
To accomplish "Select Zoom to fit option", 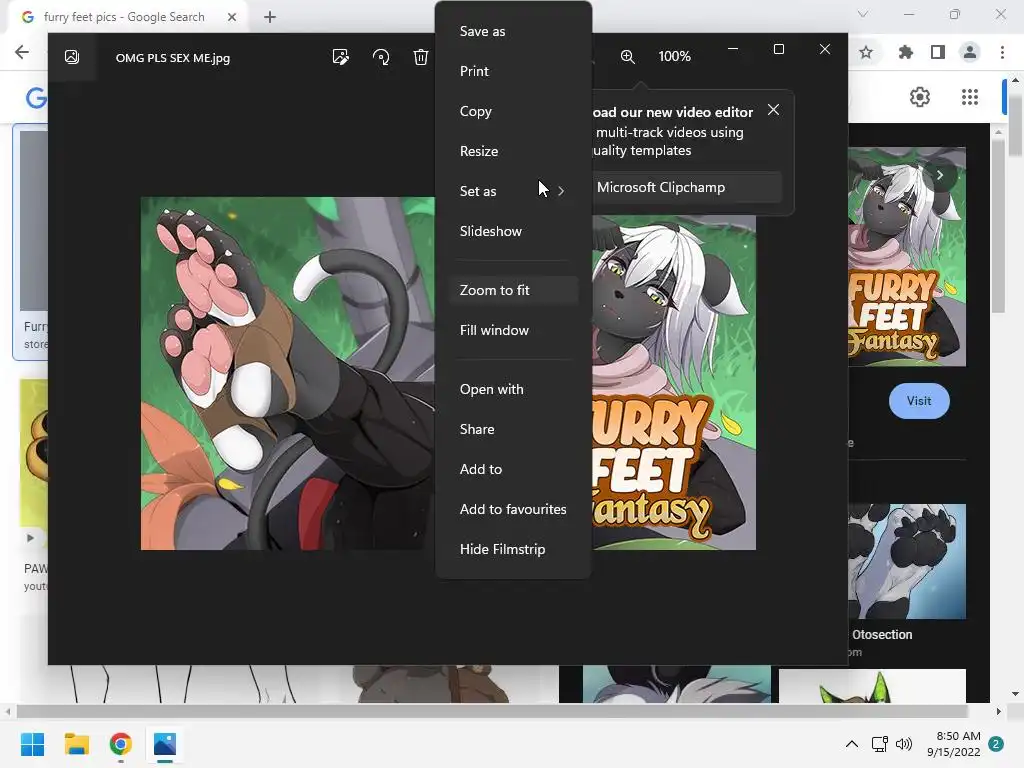I will click(513, 290).
